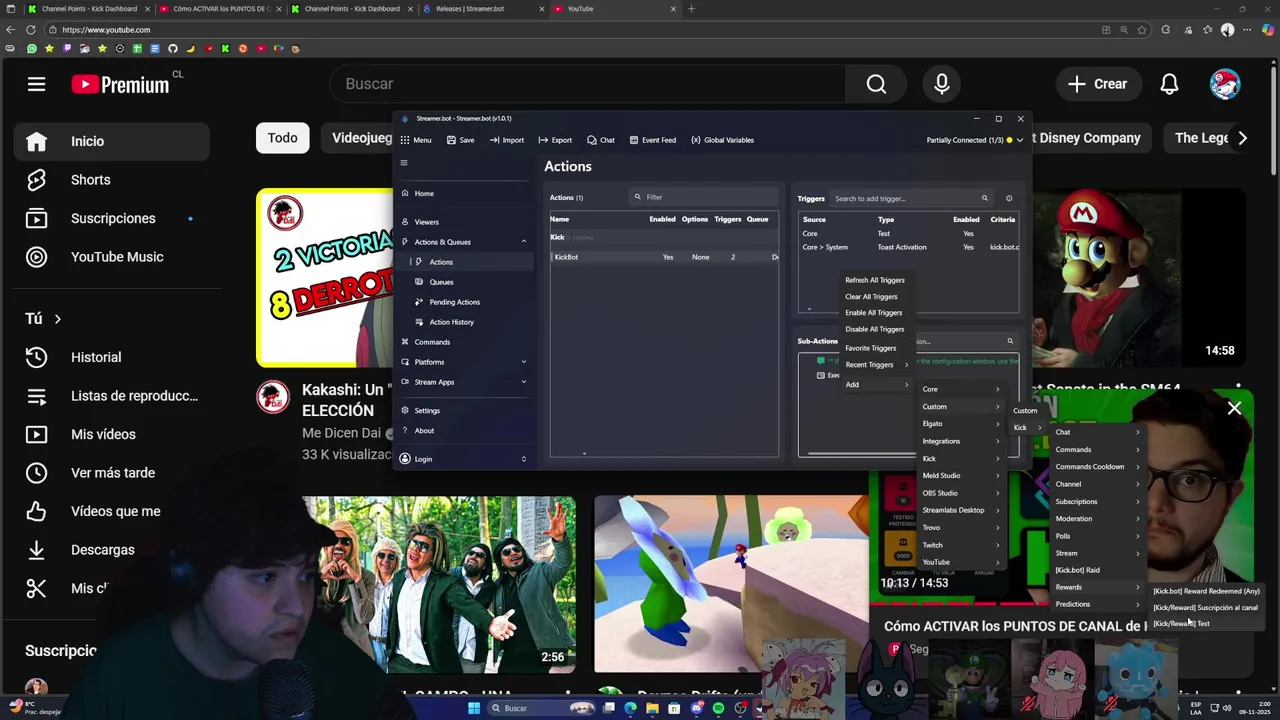The width and height of the screenshot is (1280, 720).
Task: Choose [Kick.bot] Reward Redeemed (Any) trigger
Action: click(1207, 591)
